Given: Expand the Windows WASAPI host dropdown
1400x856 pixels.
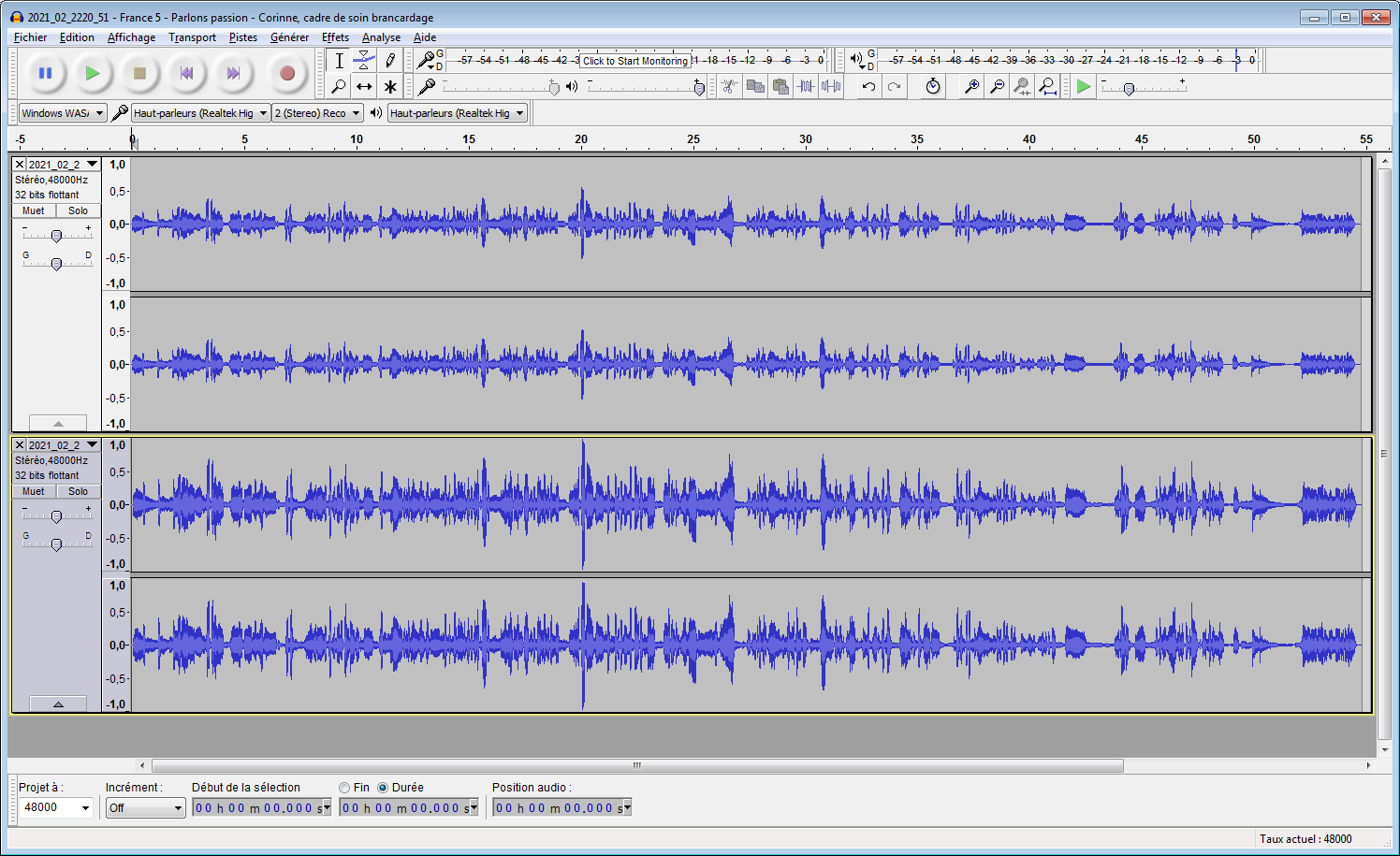Looking at the screenshot, I should coord(63,113).
